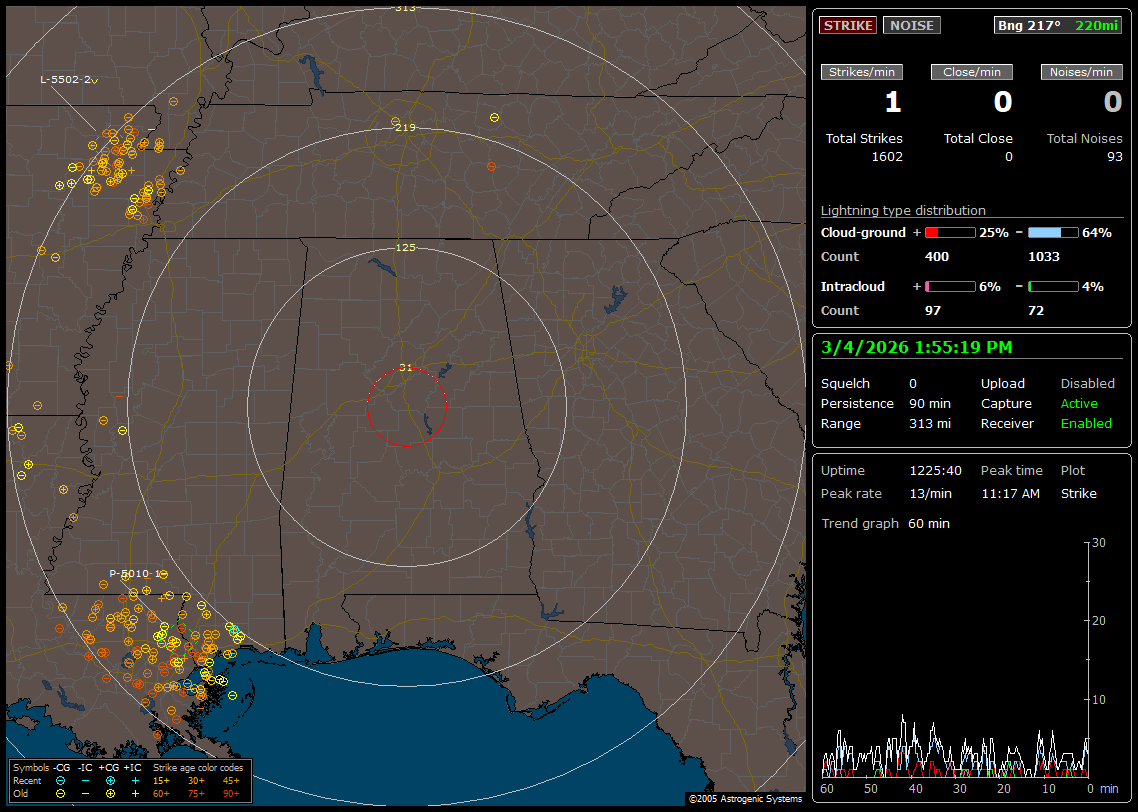This screenshot has width=1138, height=812.
Task: Click the Capture Active status
Action: pos(1079,404)
